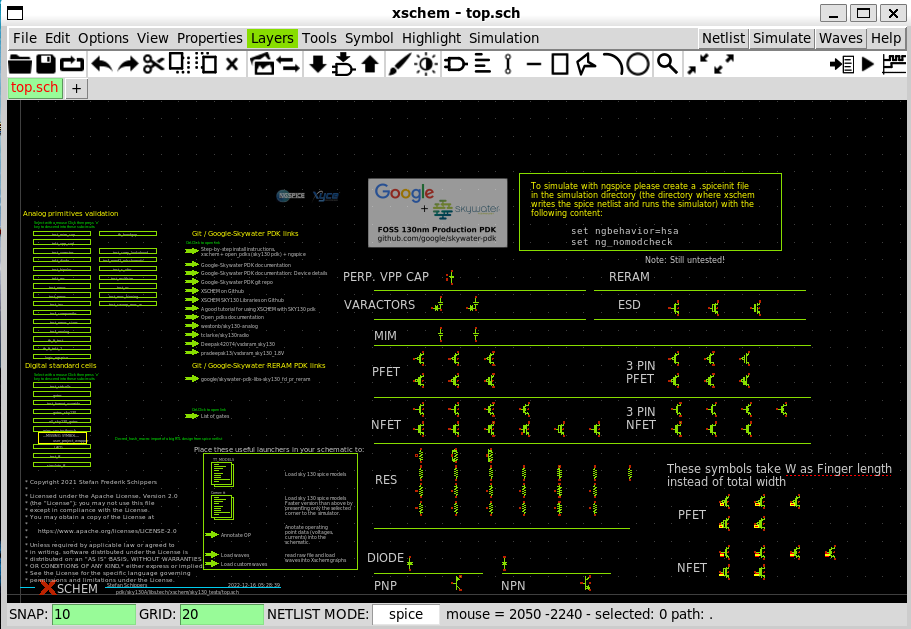This screenshot has width=911, height=629.
Task: Click the Netlist button
Action: point(723,38)
